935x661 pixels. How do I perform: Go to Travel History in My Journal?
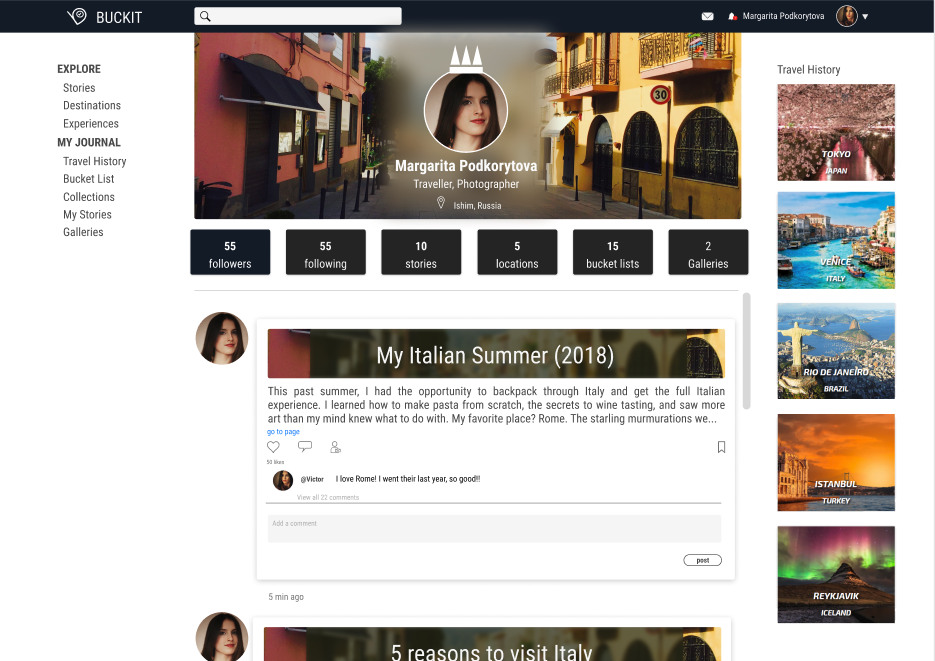pos(95,161)
